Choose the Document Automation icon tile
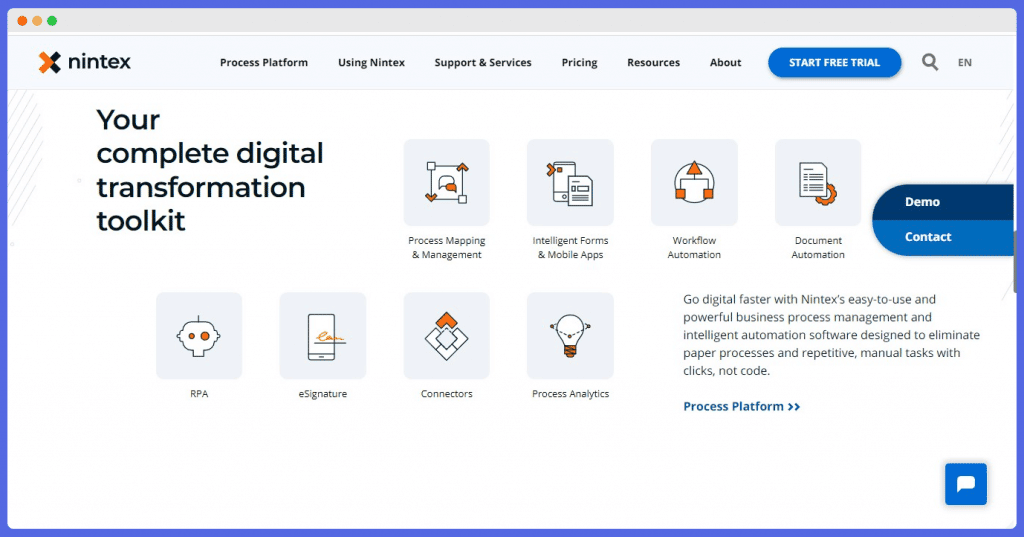 point(818,182)
